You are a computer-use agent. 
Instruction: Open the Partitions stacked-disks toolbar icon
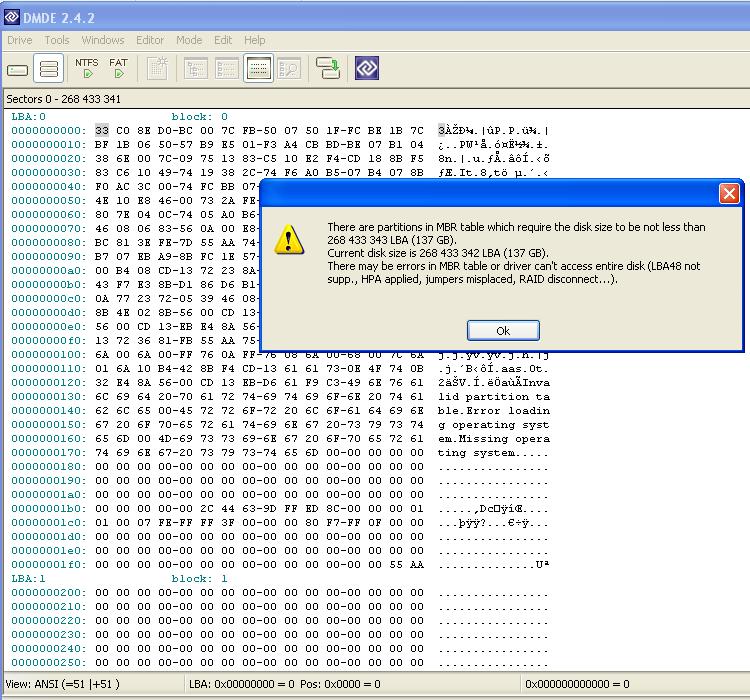click(x=49, y=69)
